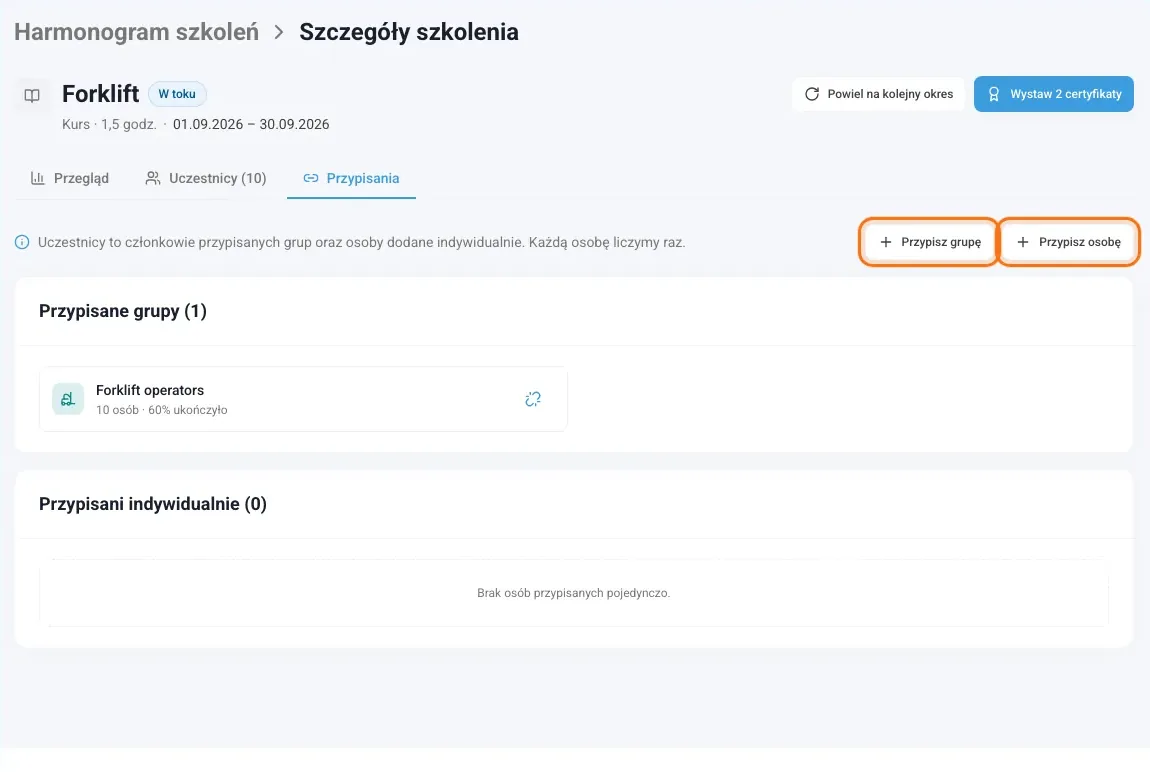Click Wystaw 2 certyfikaty button
This screenshot has width=1150, height=772.
pyautogui.click(x=1054, y=94)
